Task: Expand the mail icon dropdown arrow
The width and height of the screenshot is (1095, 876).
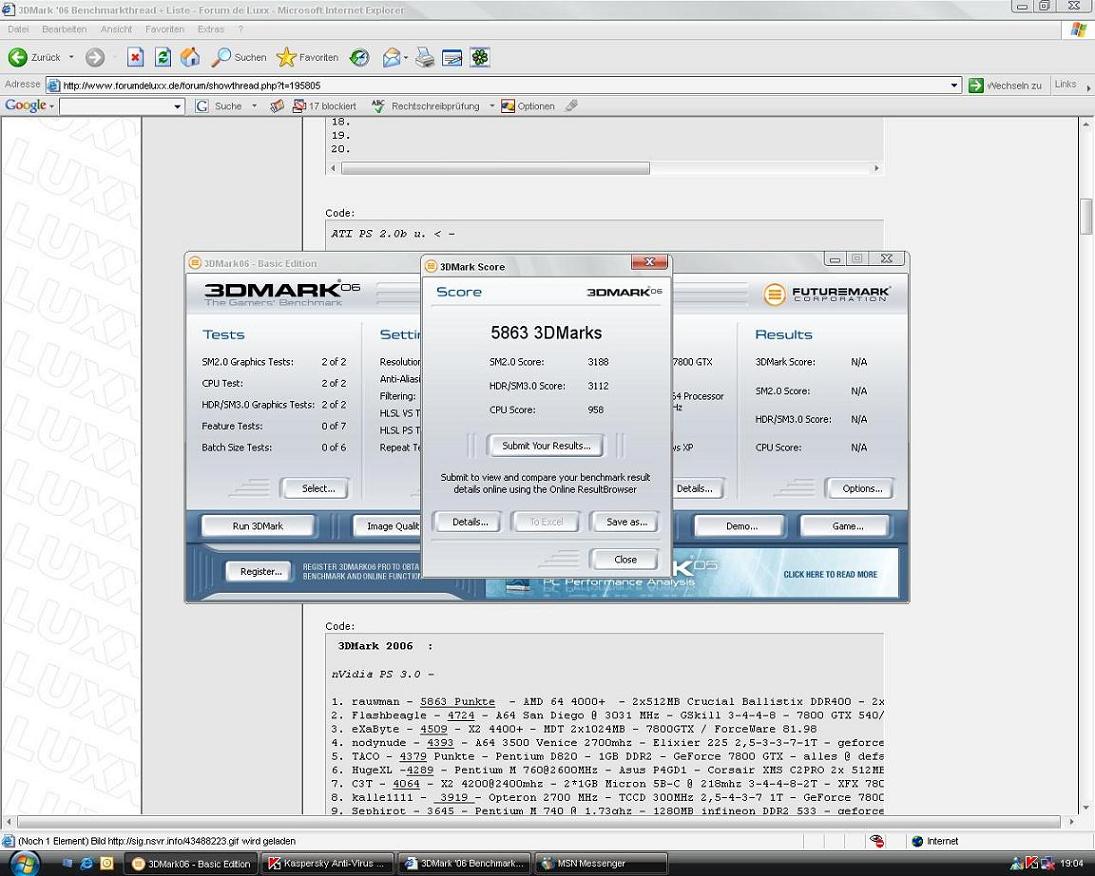Action: [x=406, y=57]
